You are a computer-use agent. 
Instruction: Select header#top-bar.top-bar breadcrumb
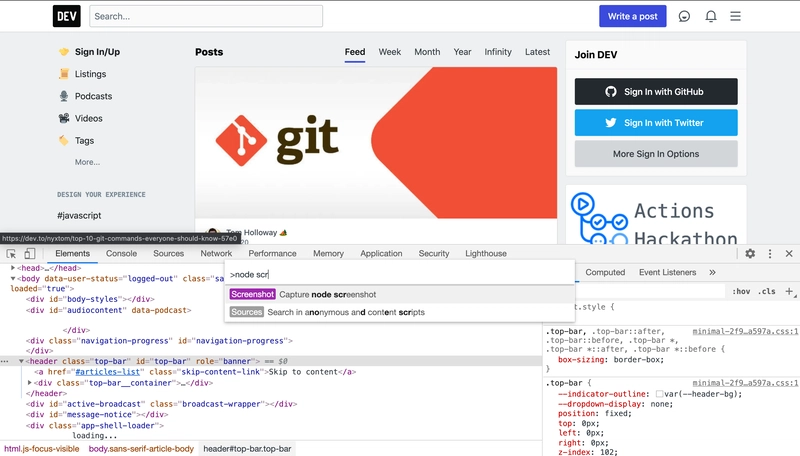point(247,449)
